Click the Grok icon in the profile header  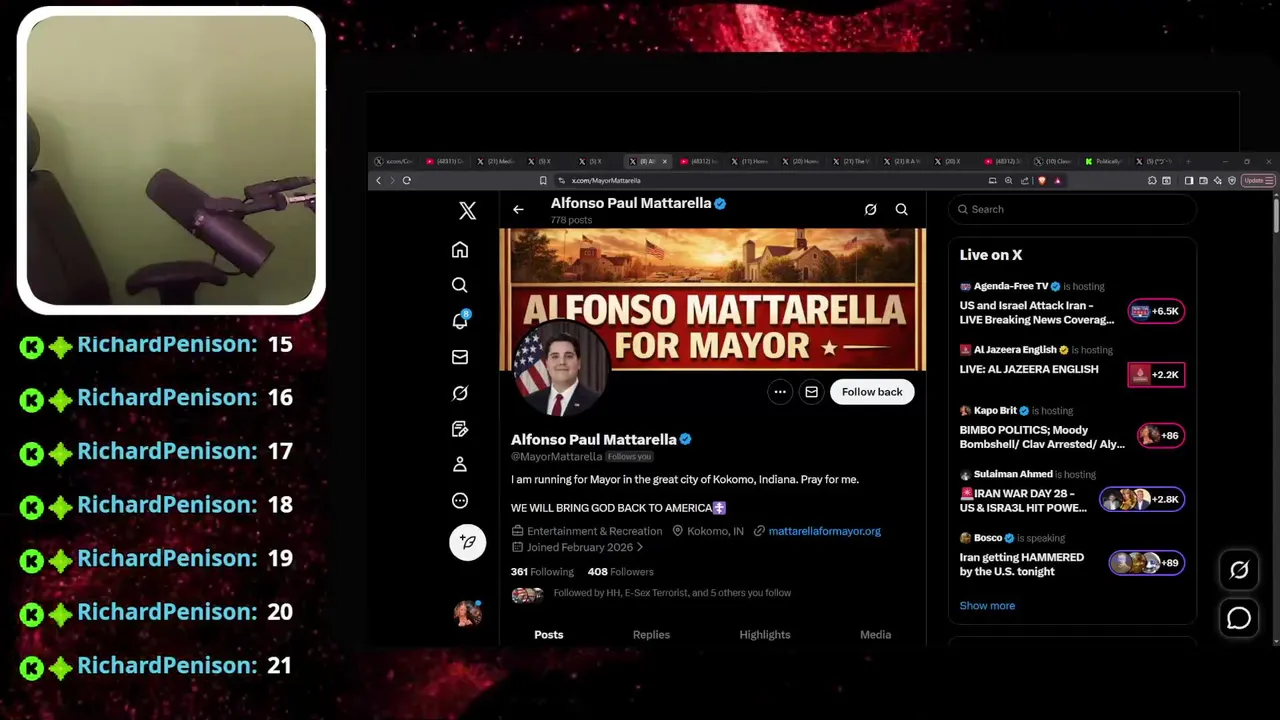click(870, 210)
